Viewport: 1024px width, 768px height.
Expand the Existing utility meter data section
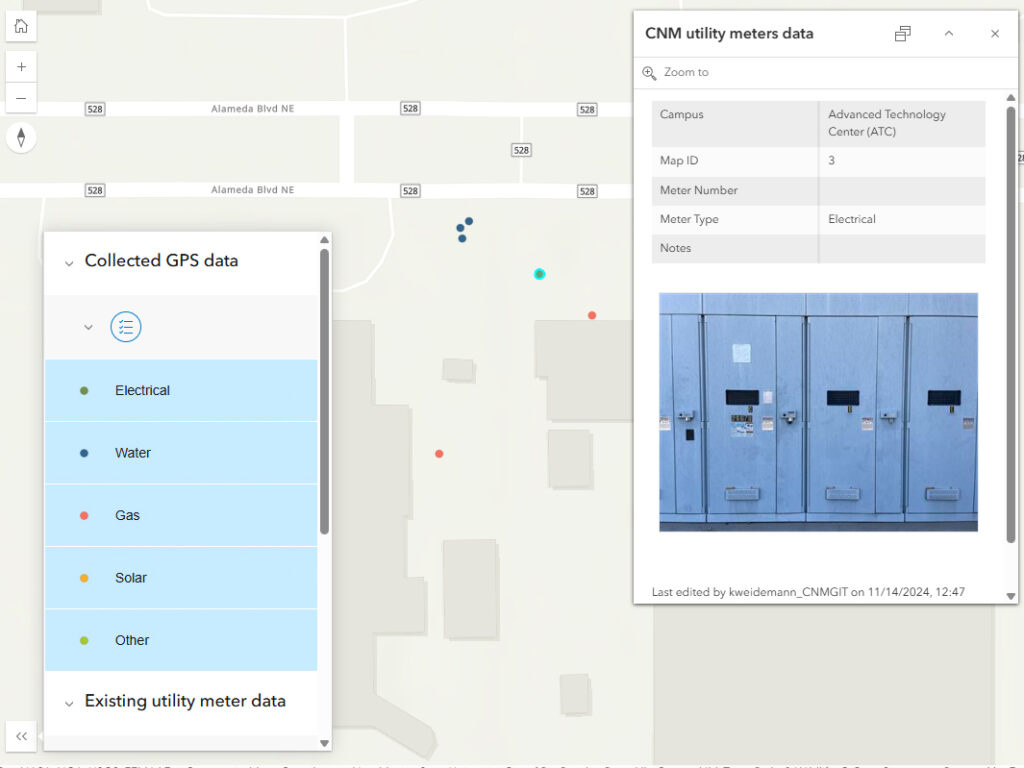tap(69, 703)
